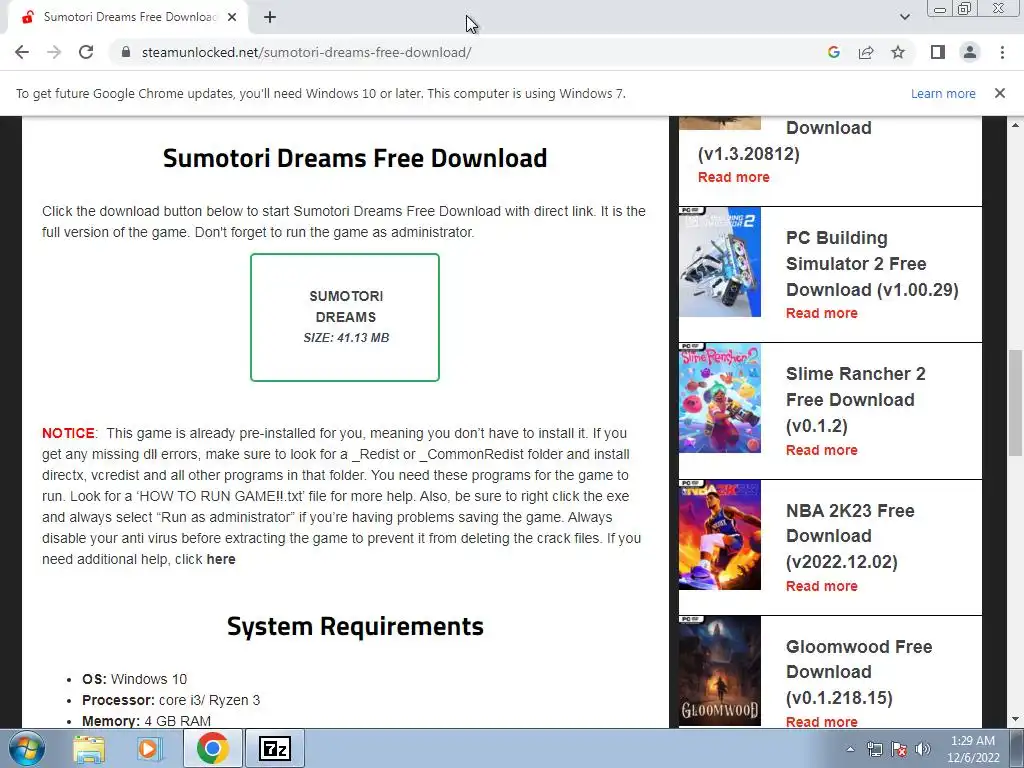
Task: Open Slime Rancher 2 Free Download title
Action: tap(856, 400)
